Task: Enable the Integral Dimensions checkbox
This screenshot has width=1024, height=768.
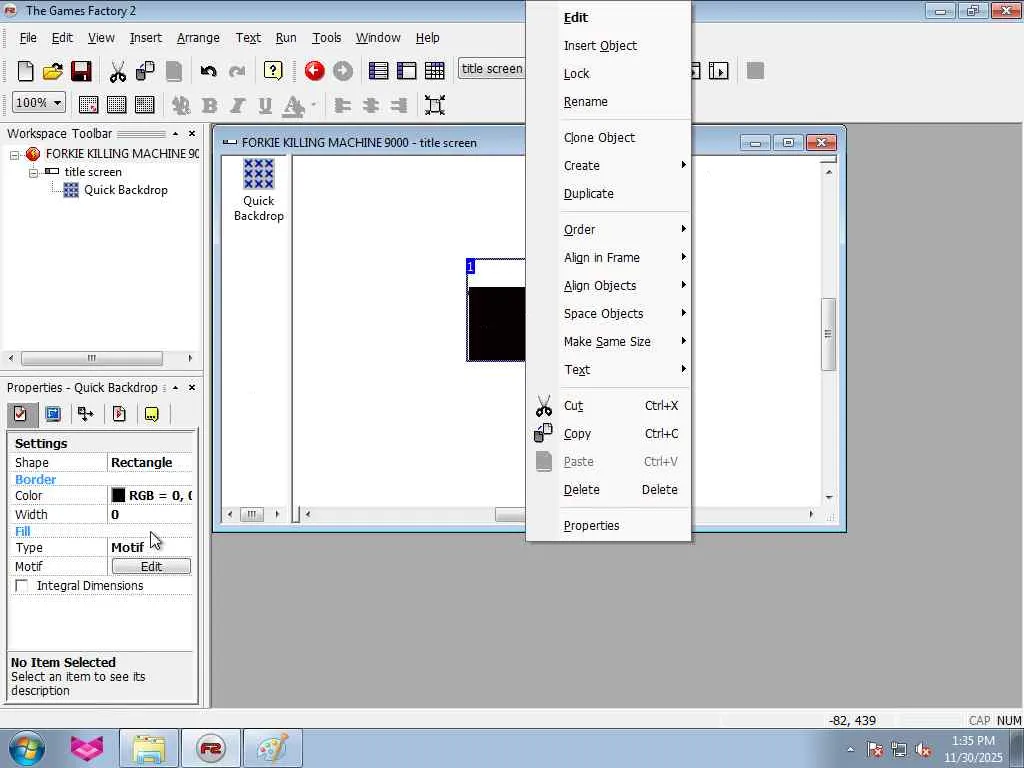Action: point(22,586)
